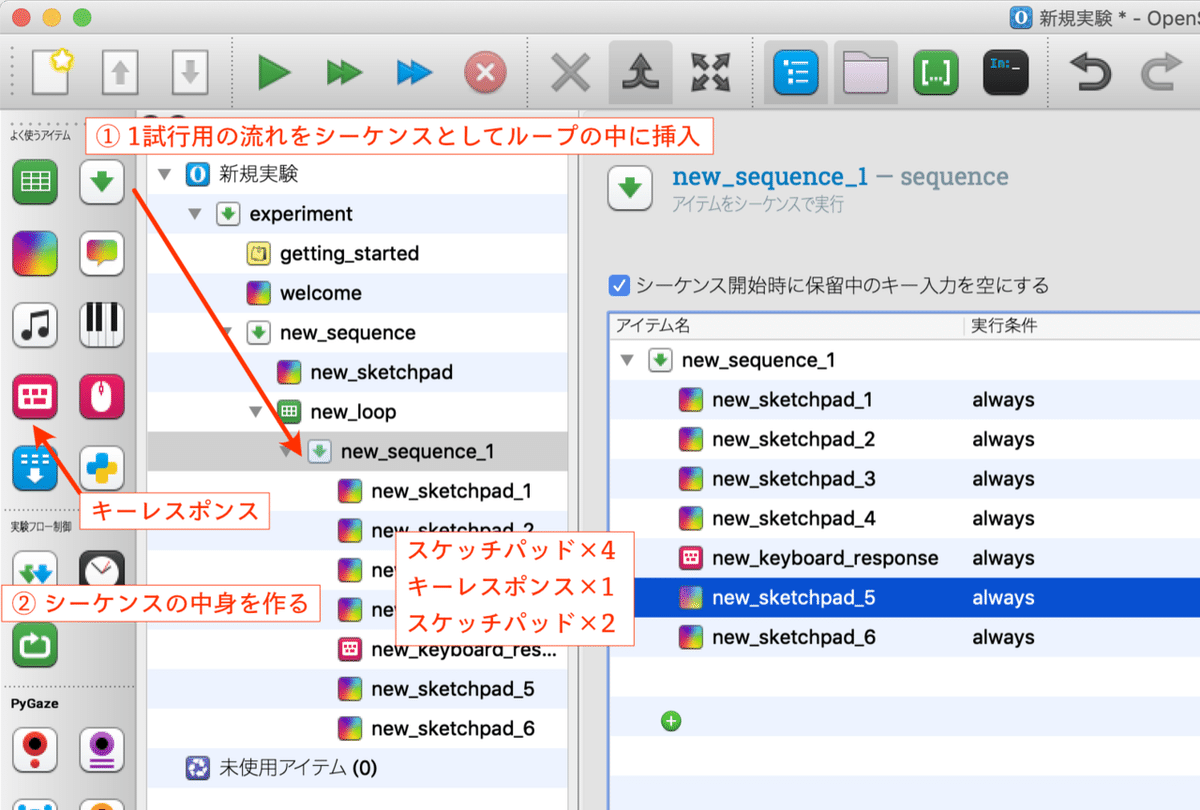Click the save file down-arrow toolbar button
The height and width of the screenshot is (810, 1200).
(190, 71)
